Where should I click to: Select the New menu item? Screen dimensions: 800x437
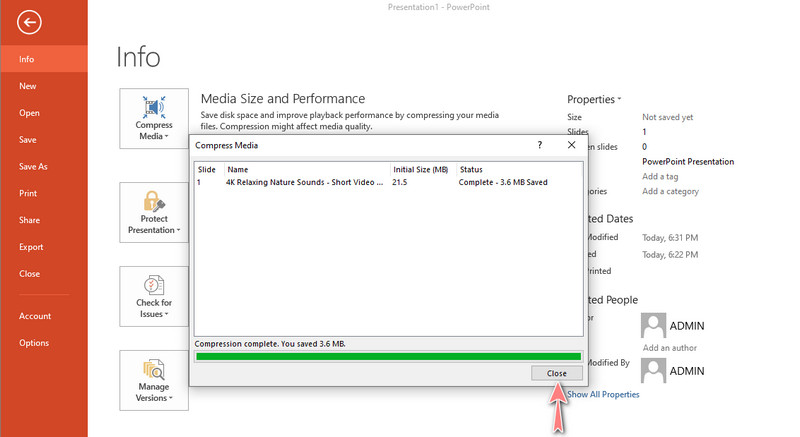28,86
